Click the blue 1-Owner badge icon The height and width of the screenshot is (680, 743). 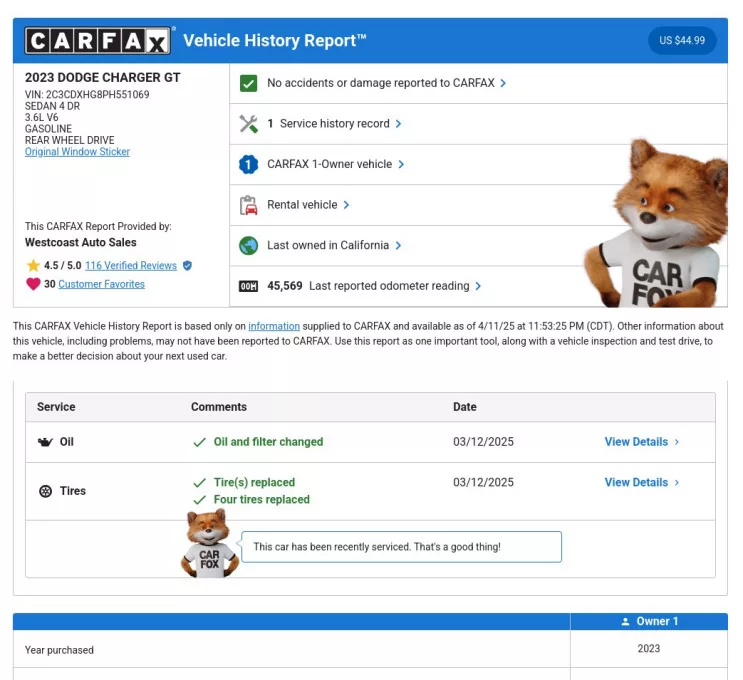pyautogui.click(x=249, y=164)
